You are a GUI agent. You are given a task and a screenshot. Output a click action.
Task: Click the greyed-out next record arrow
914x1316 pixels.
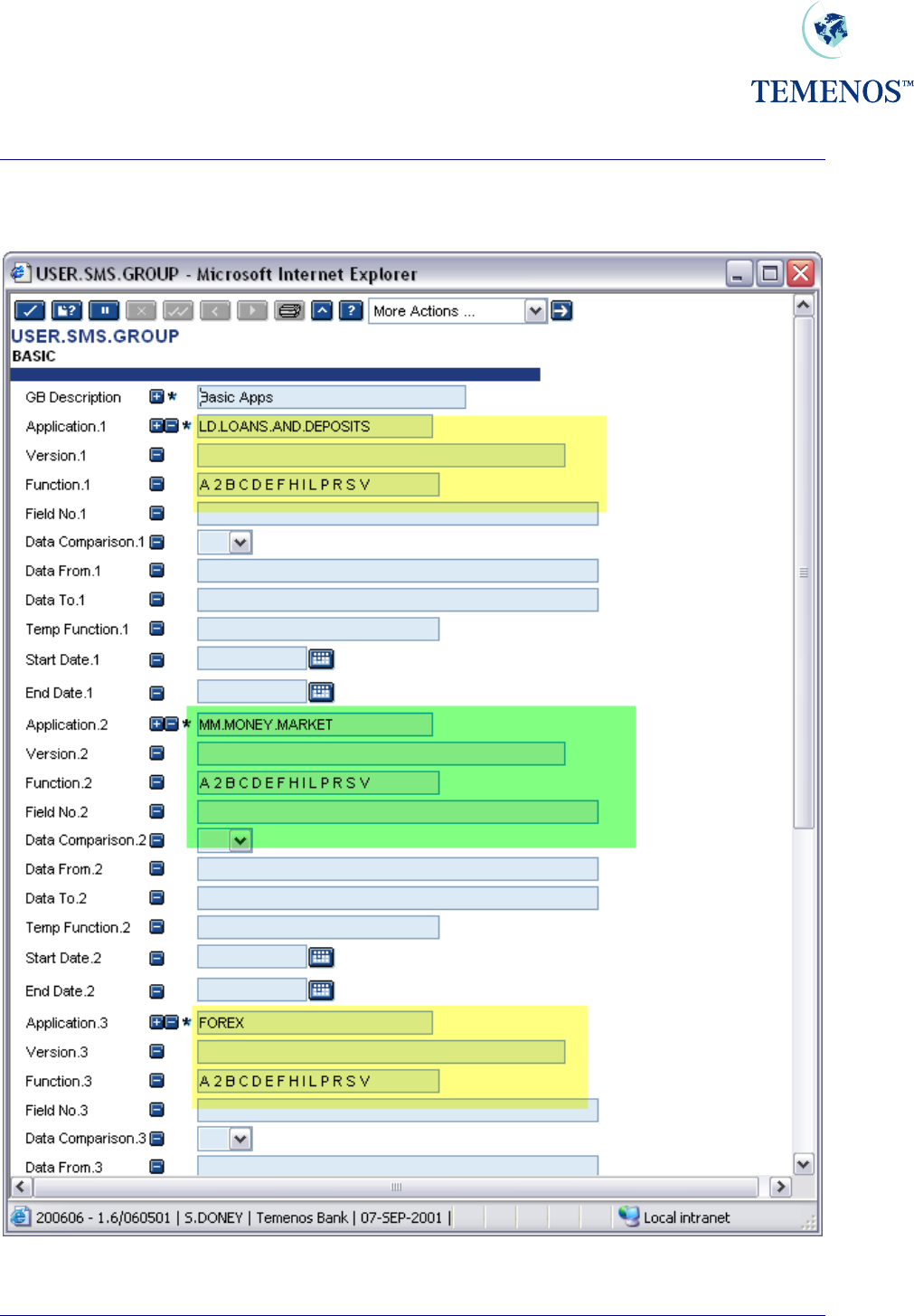(x=252, y=311)
